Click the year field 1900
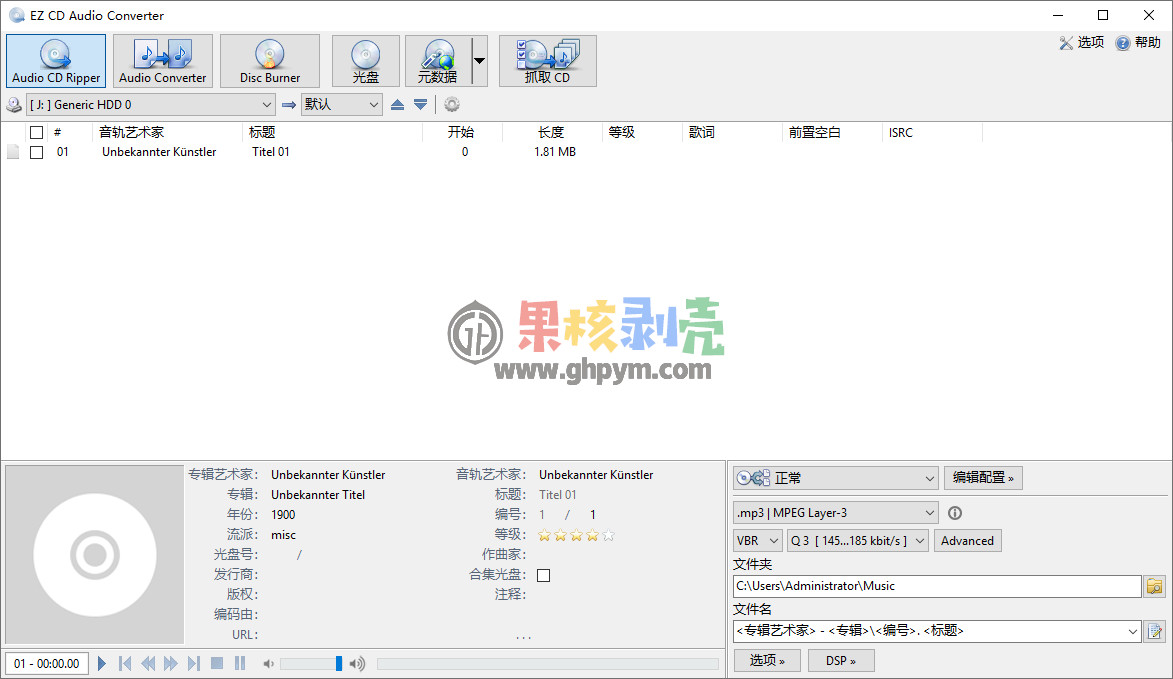 (284, 514)
